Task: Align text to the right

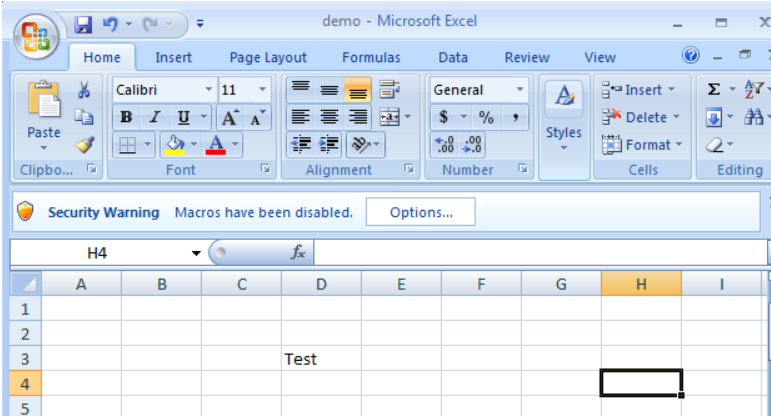Action: [357, 117]
